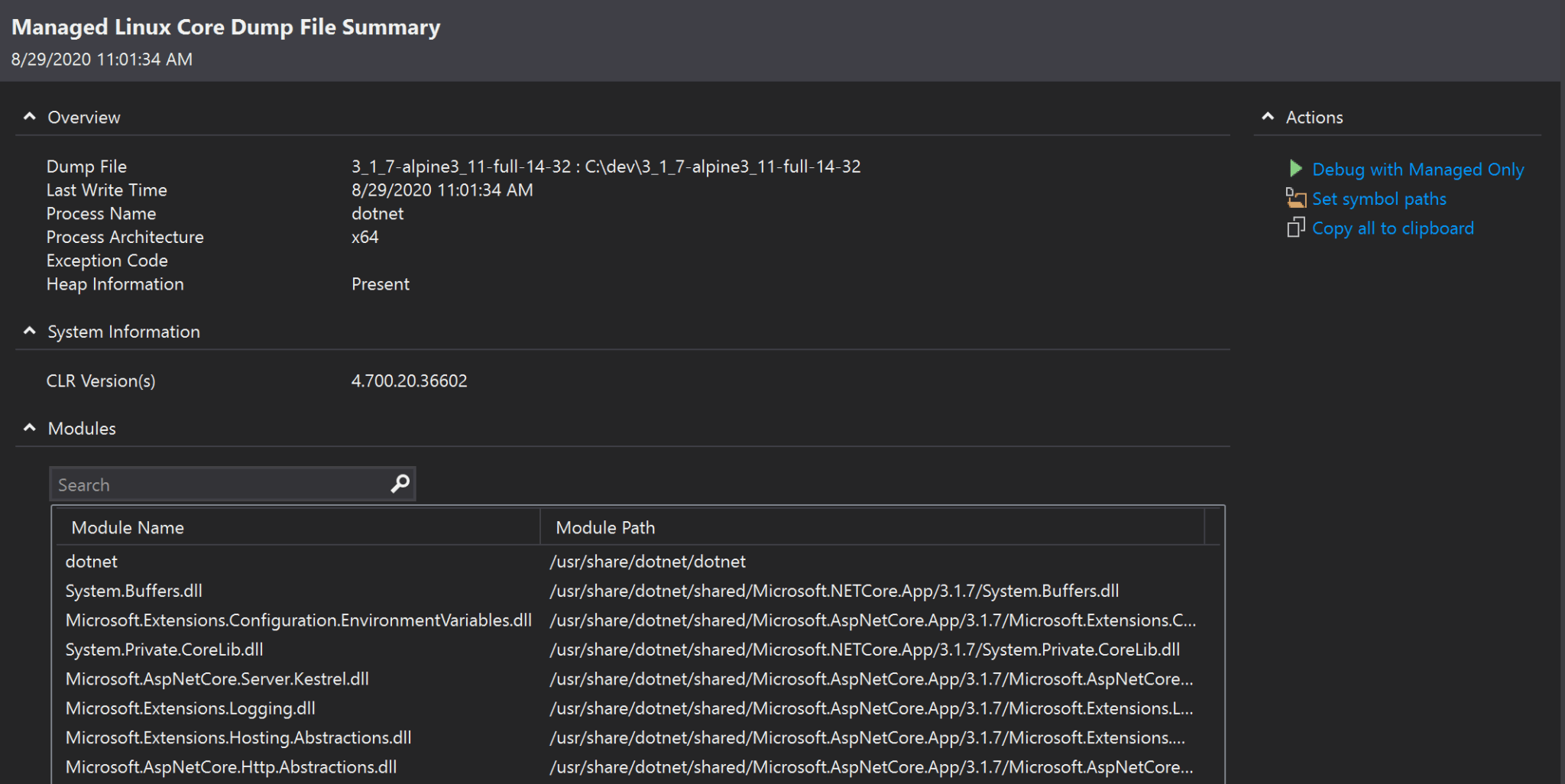This screenshot has height=784, width=1565.
Task: Collapse the Modules section
Action: coord(30,427)
